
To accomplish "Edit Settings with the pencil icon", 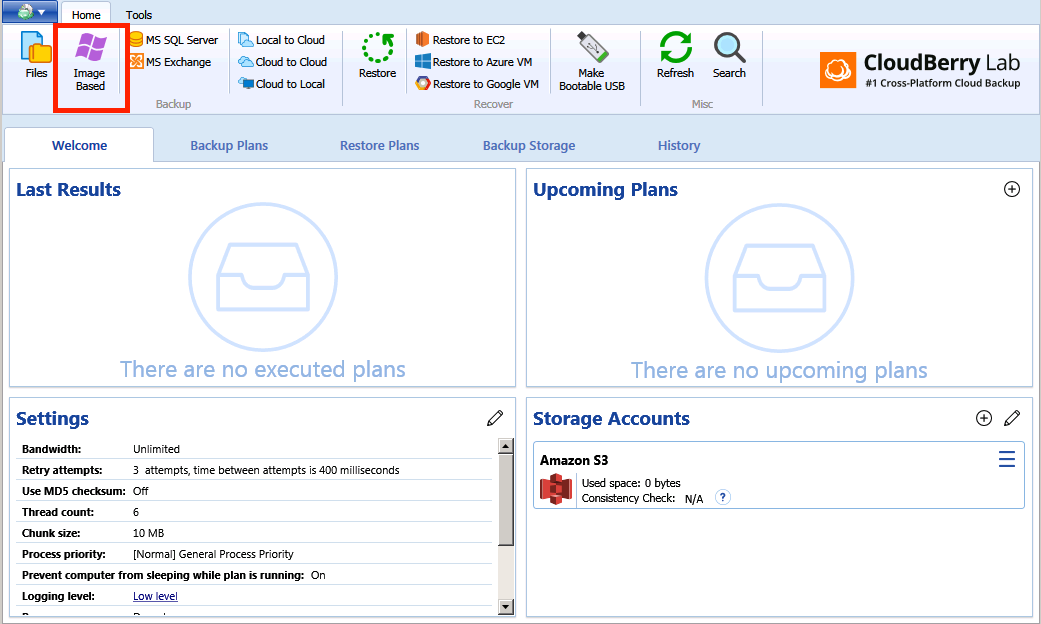I will (x=495, y=418).
